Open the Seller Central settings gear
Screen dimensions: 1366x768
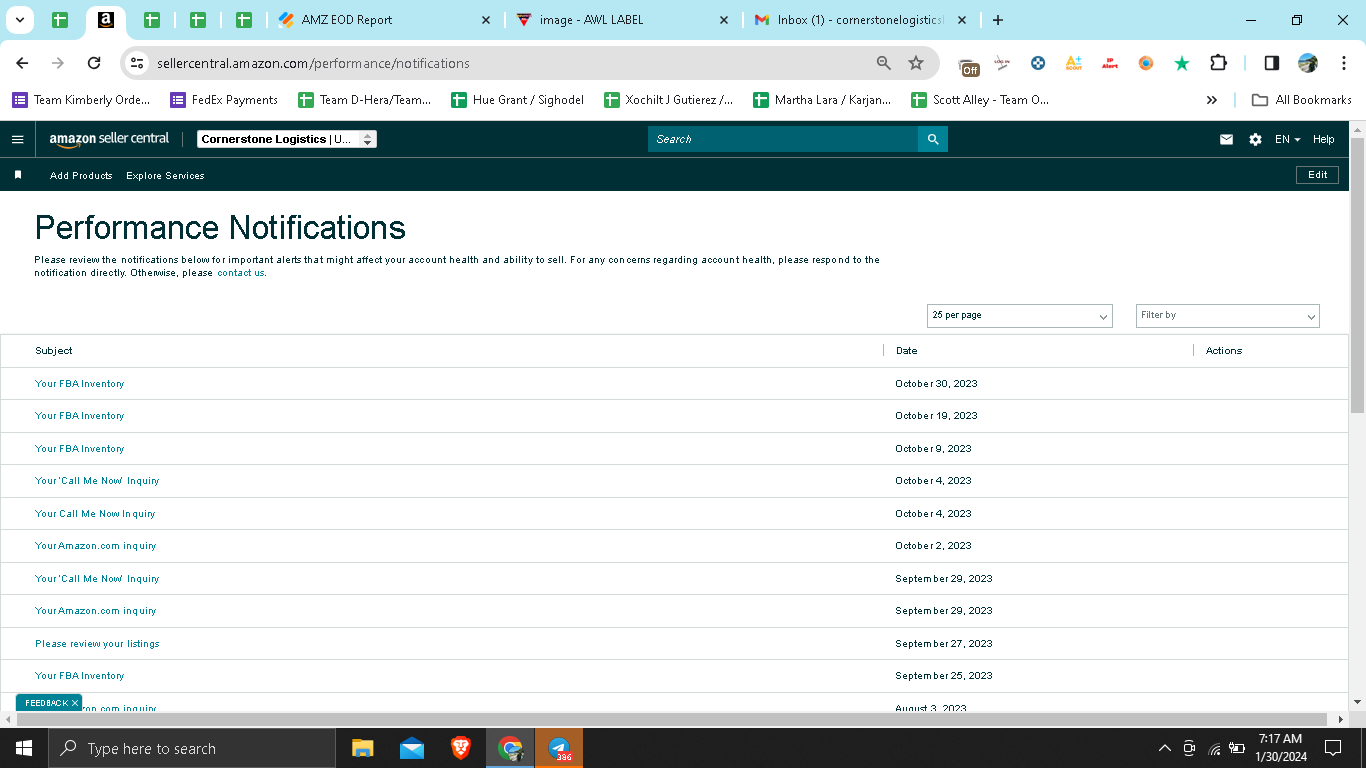tap(1255, 139)
